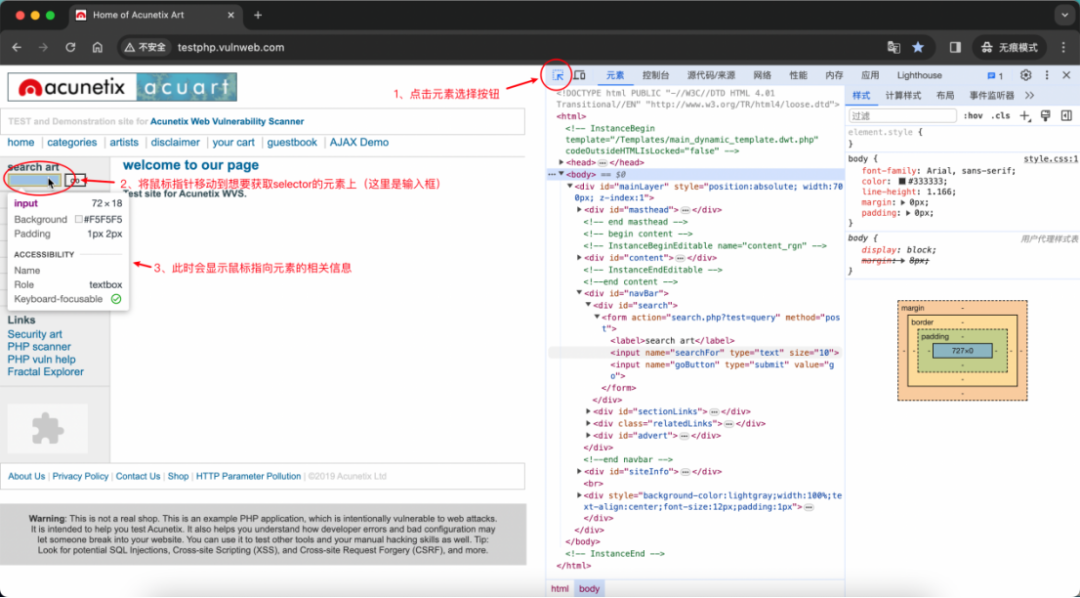Image resolution: width=1080 pixels, height=598 pixels.
Task: Focus the 过滤 styles filter field
Action: click(903, 116)
